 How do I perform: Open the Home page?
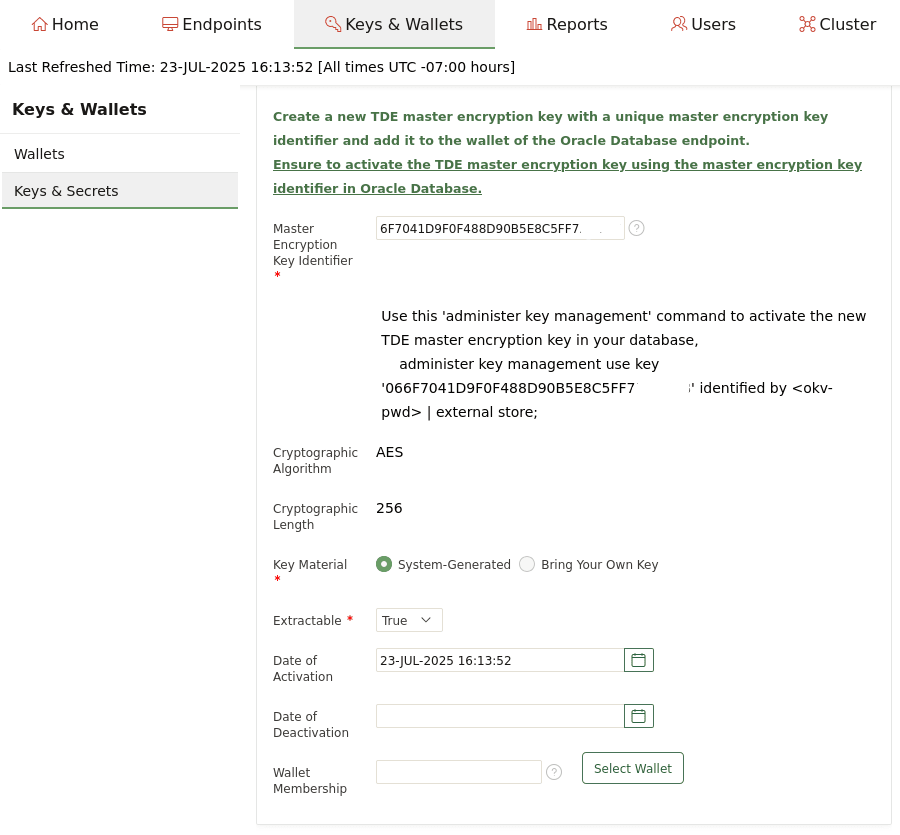pyautogui.click(x=40, y=24)
